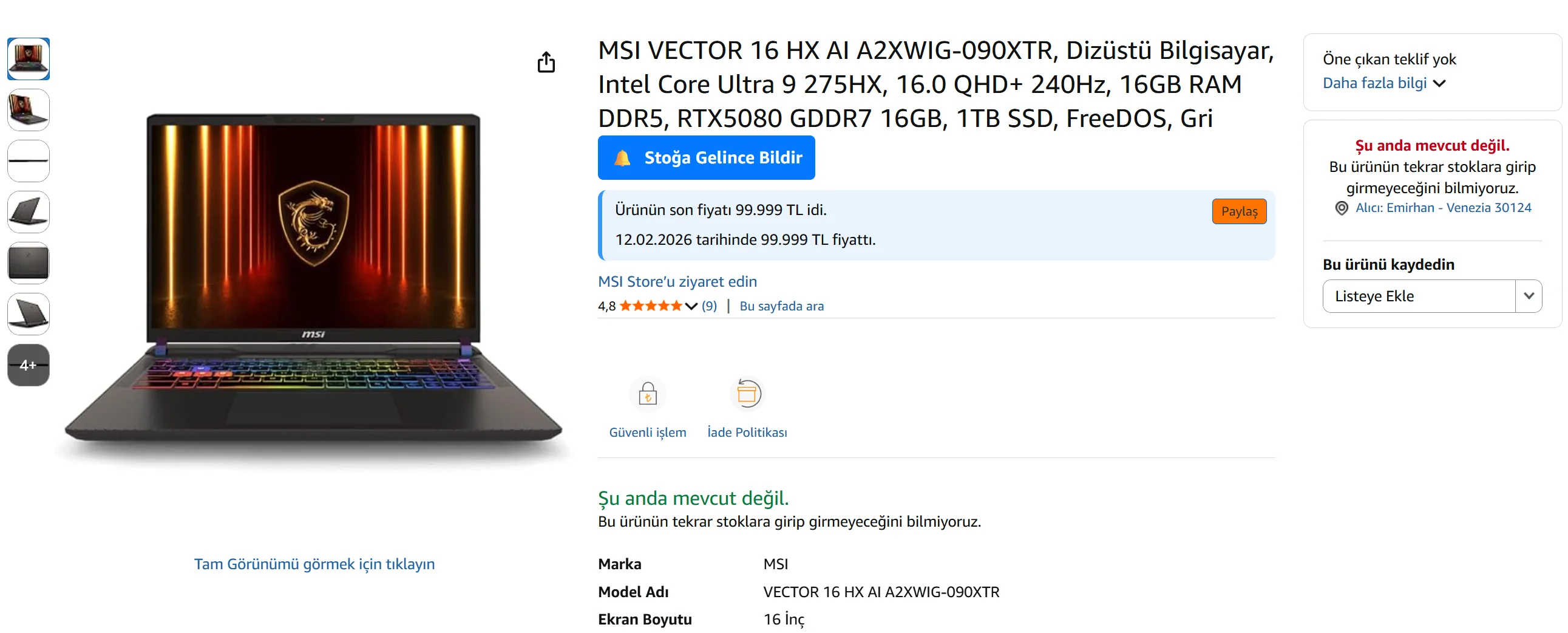The height and width of the screenshot is (633, 1568).
Task: Open the İade Politikası return icon
Action: [746, 394]
